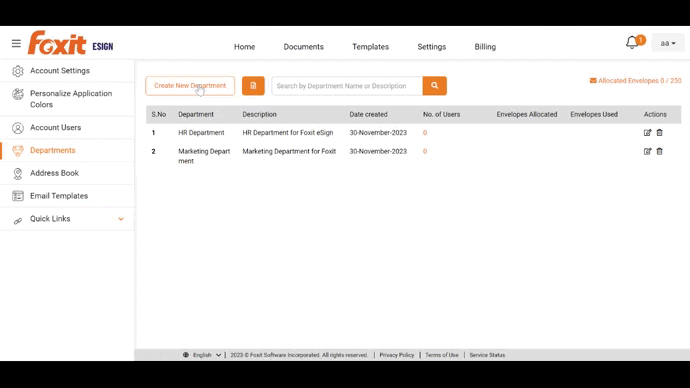Open the hamburger menu icon
The width and height of the screenshot is (690, 388).
(x=16, y=43)
